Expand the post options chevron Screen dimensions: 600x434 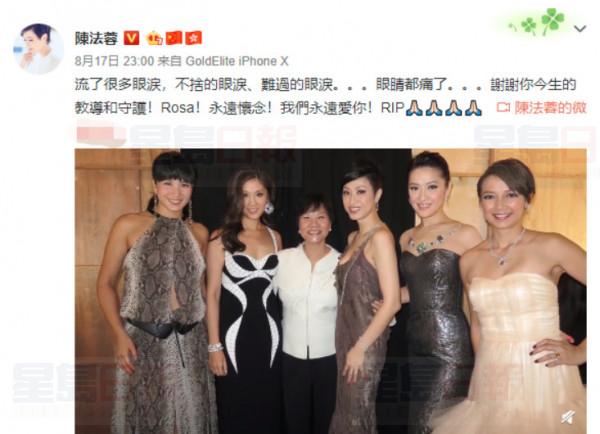[x=580, y=29]
